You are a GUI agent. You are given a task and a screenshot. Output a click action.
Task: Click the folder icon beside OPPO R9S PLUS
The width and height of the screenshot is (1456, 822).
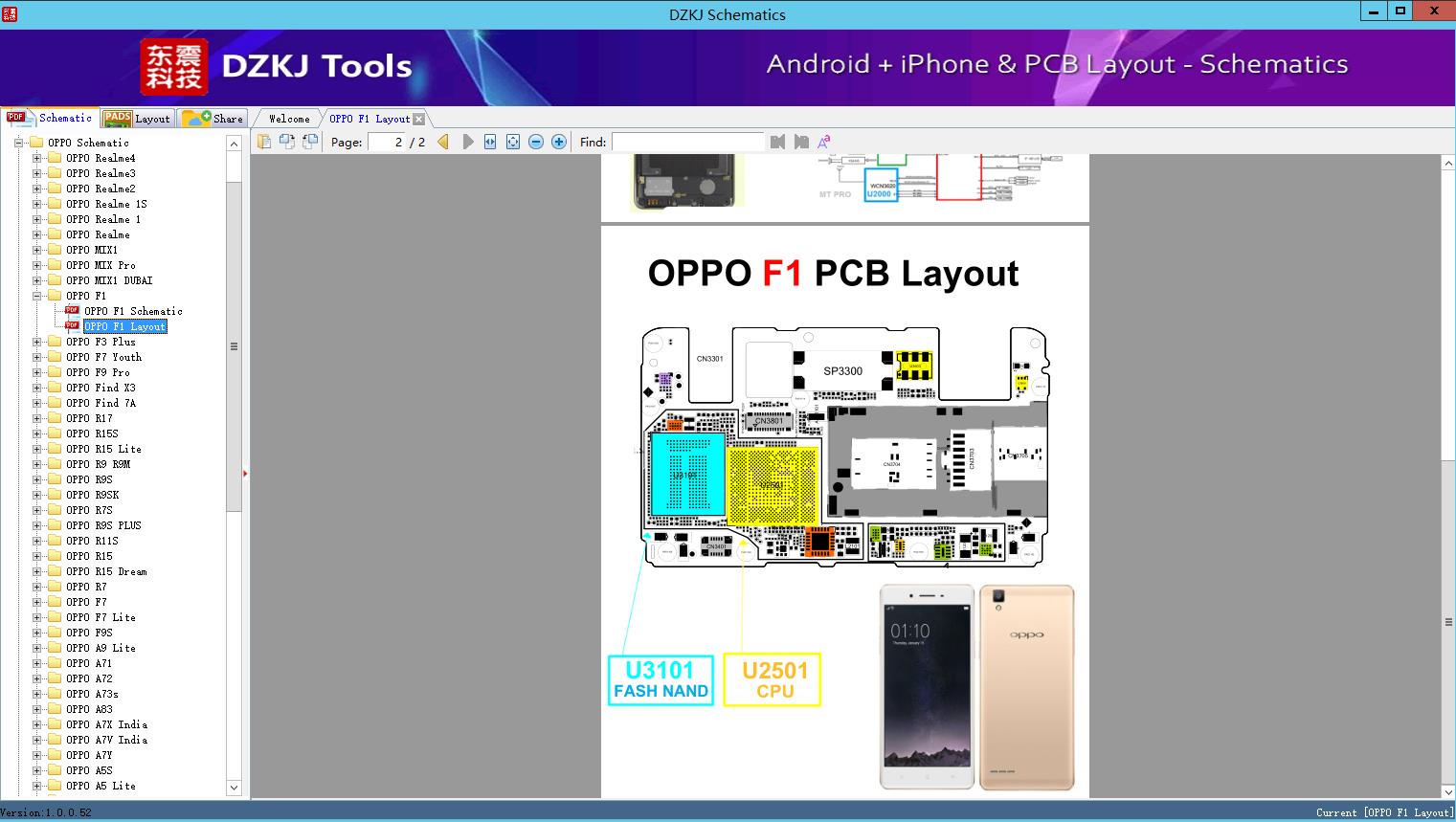[55, 525]
